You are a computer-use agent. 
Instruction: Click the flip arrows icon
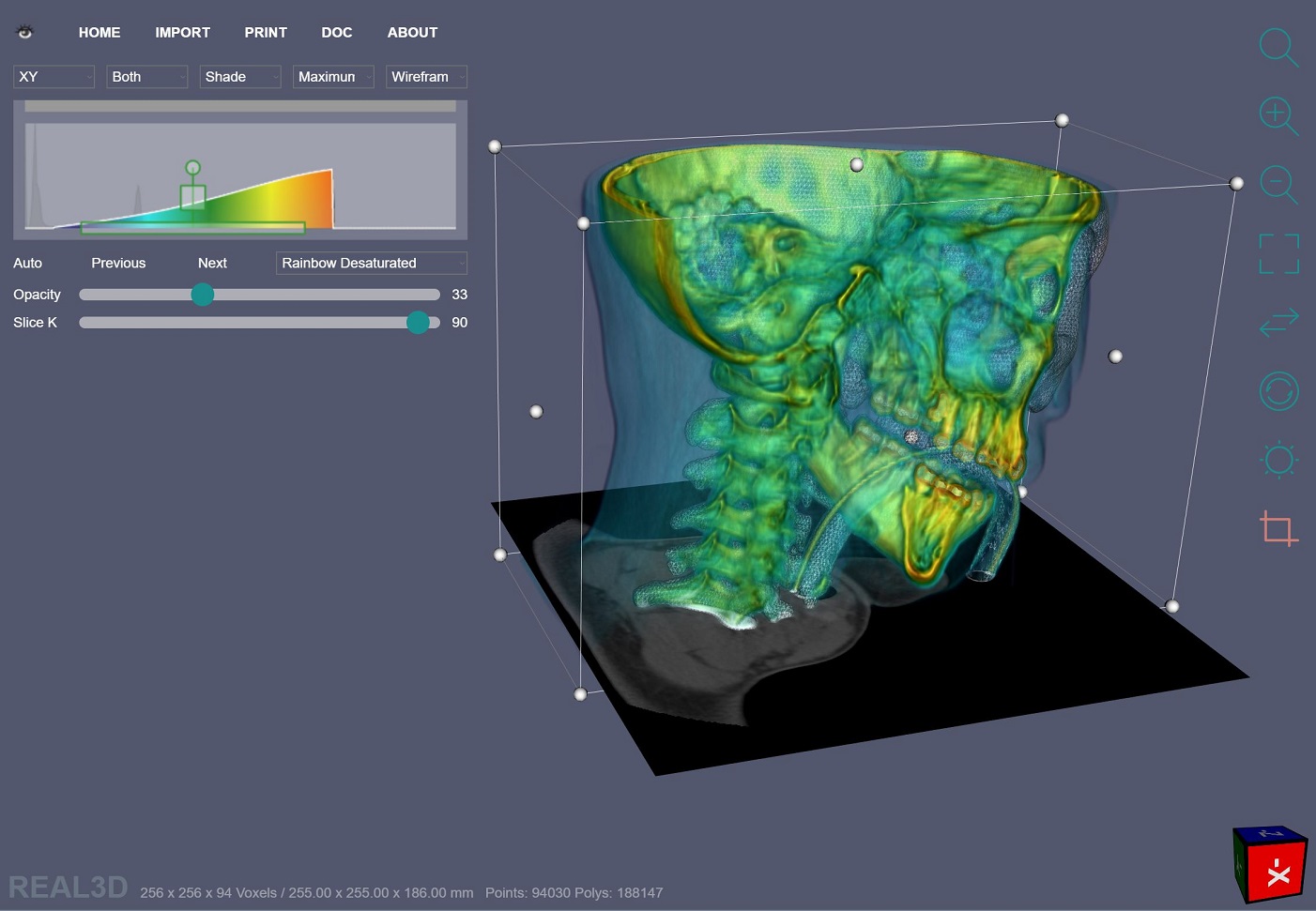(1278, 322)
